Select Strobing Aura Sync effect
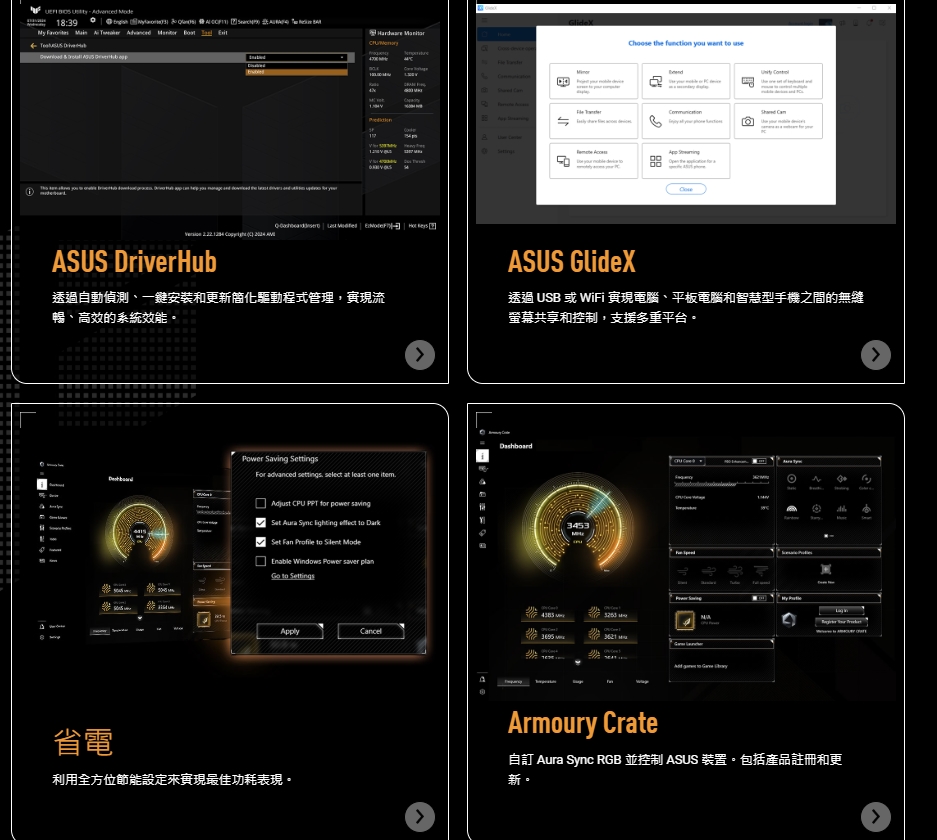The width and height of the screenshot is (937, 840). 841,480
